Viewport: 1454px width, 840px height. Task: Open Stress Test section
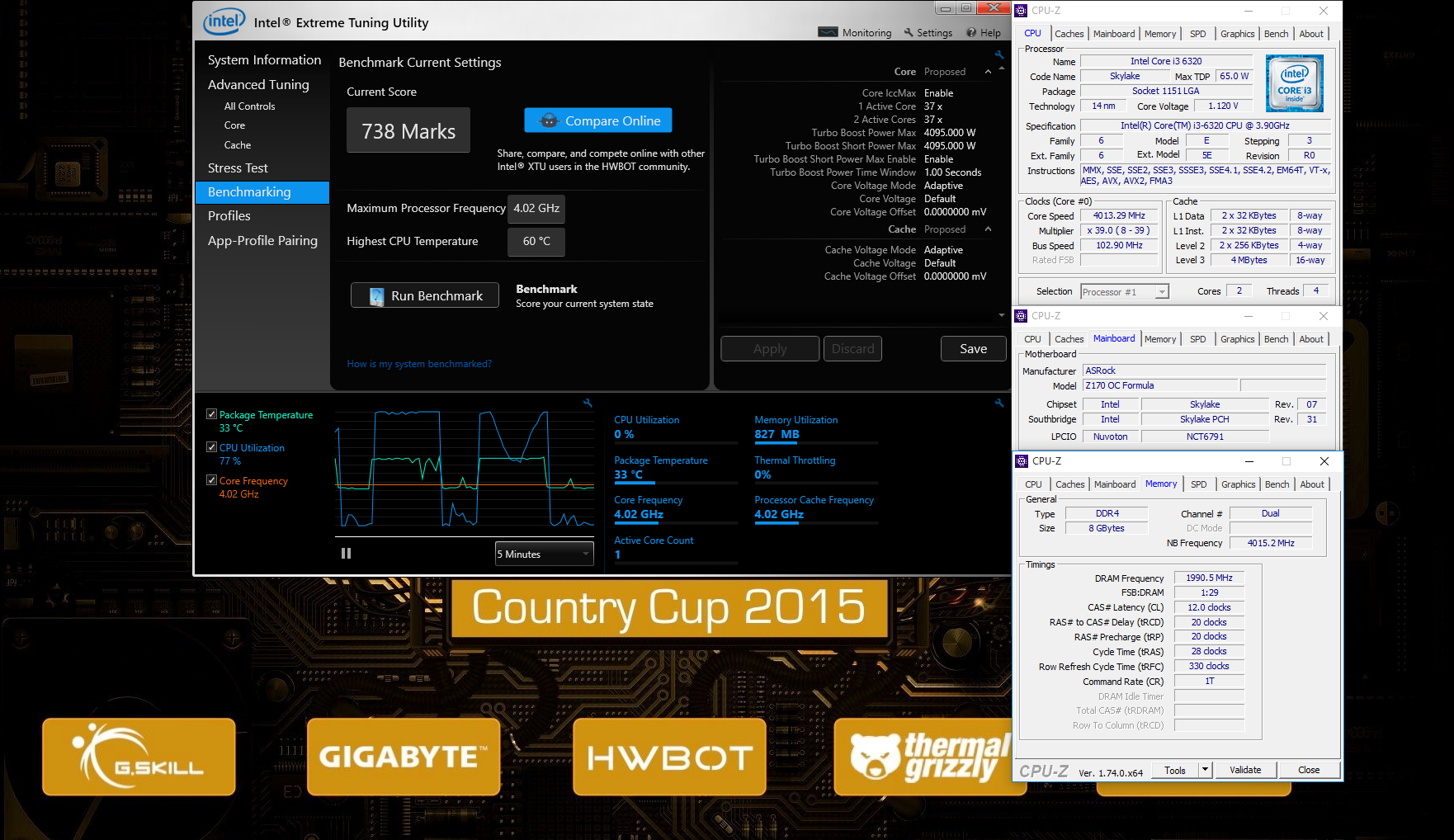coord(238,168)
